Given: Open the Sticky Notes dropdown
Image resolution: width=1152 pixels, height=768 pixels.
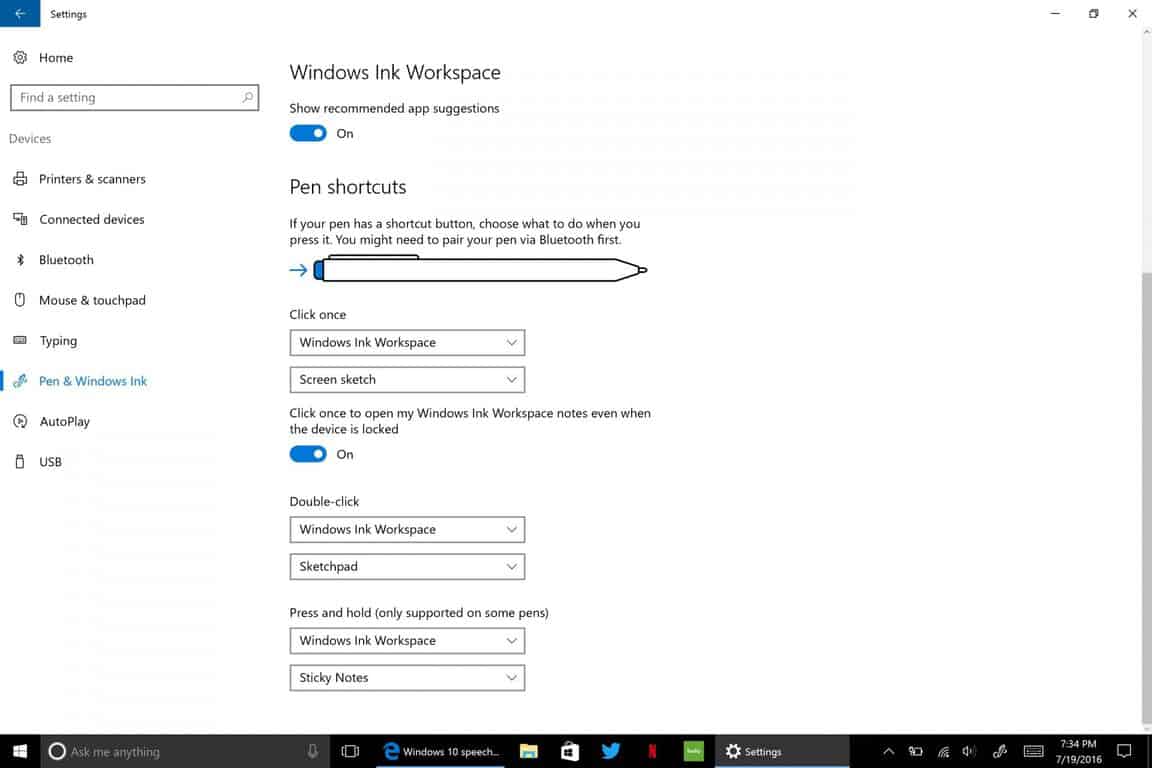Looking at the screenshot, I should (x=407, y=678).
